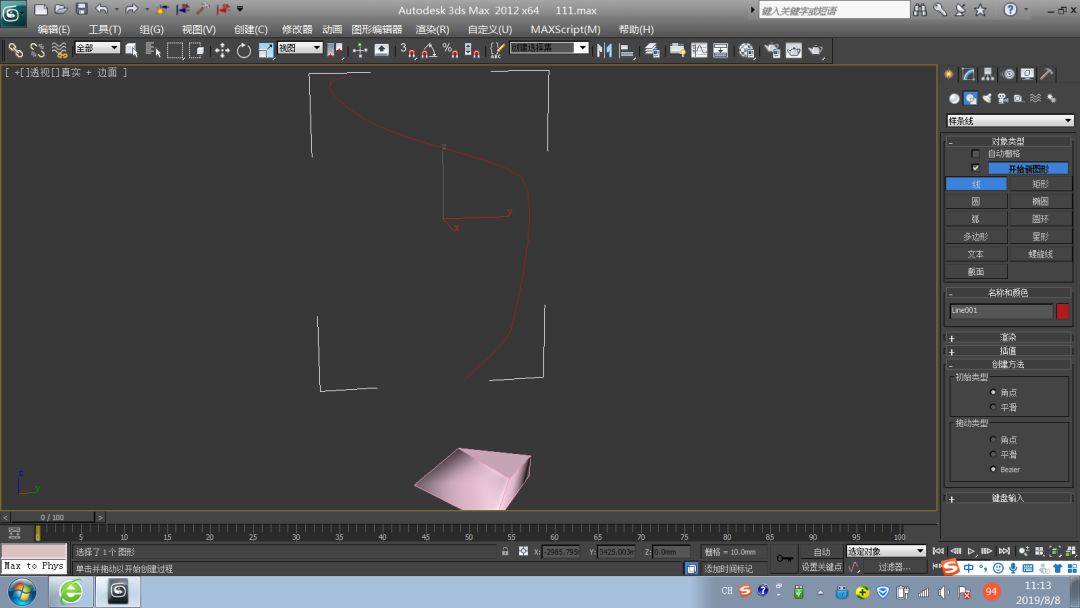Image resolution: width=1080 pixels, height=608 pixels.
Task: Select Bezier under 拖动类型
Action: pyautogui.click(x=993, y=470)
